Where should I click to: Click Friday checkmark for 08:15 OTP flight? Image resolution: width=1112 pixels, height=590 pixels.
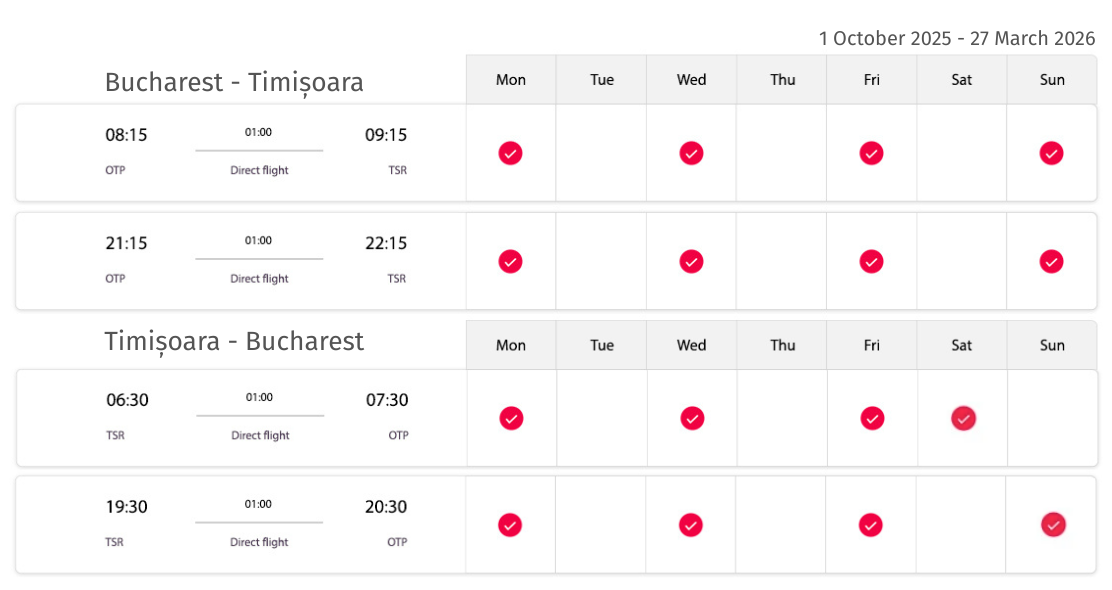[x=871, y=153]
